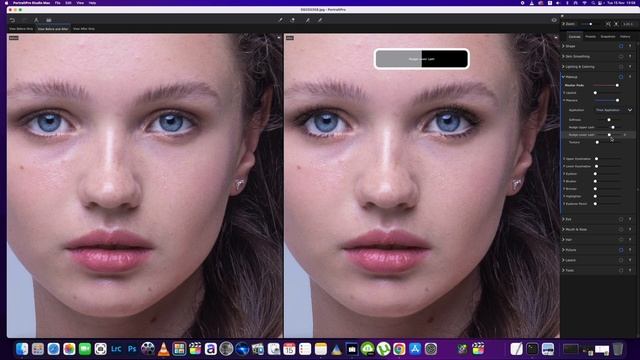
Task: Select View Before Only
Action: (x=21, y=29)
